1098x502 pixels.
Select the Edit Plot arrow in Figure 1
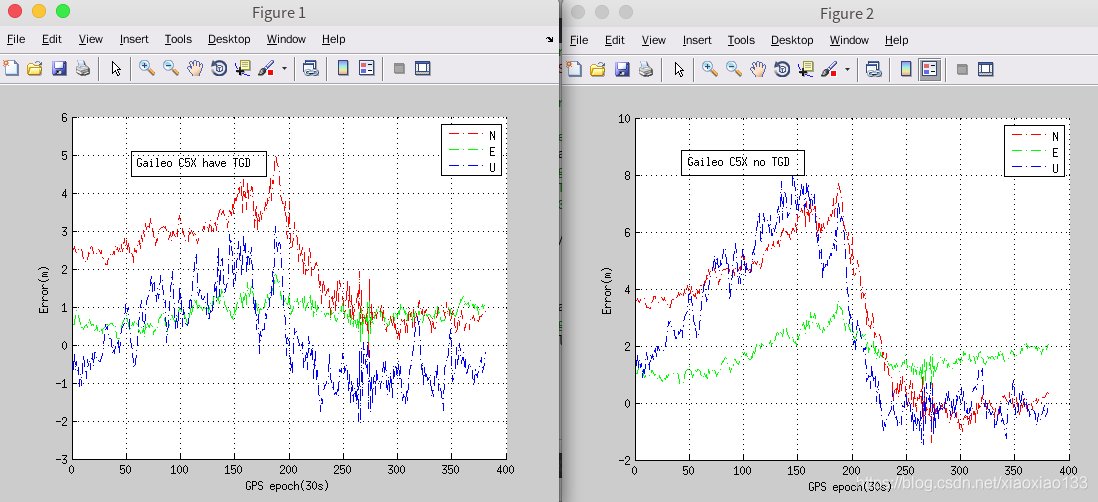116,69
